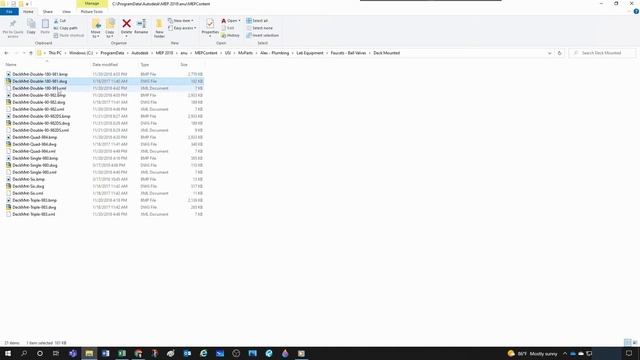This screenshot has height=360, width=640.
Task: Navigate to This PC in address bar
Action: pyautogui.click(x=55, y=53)
